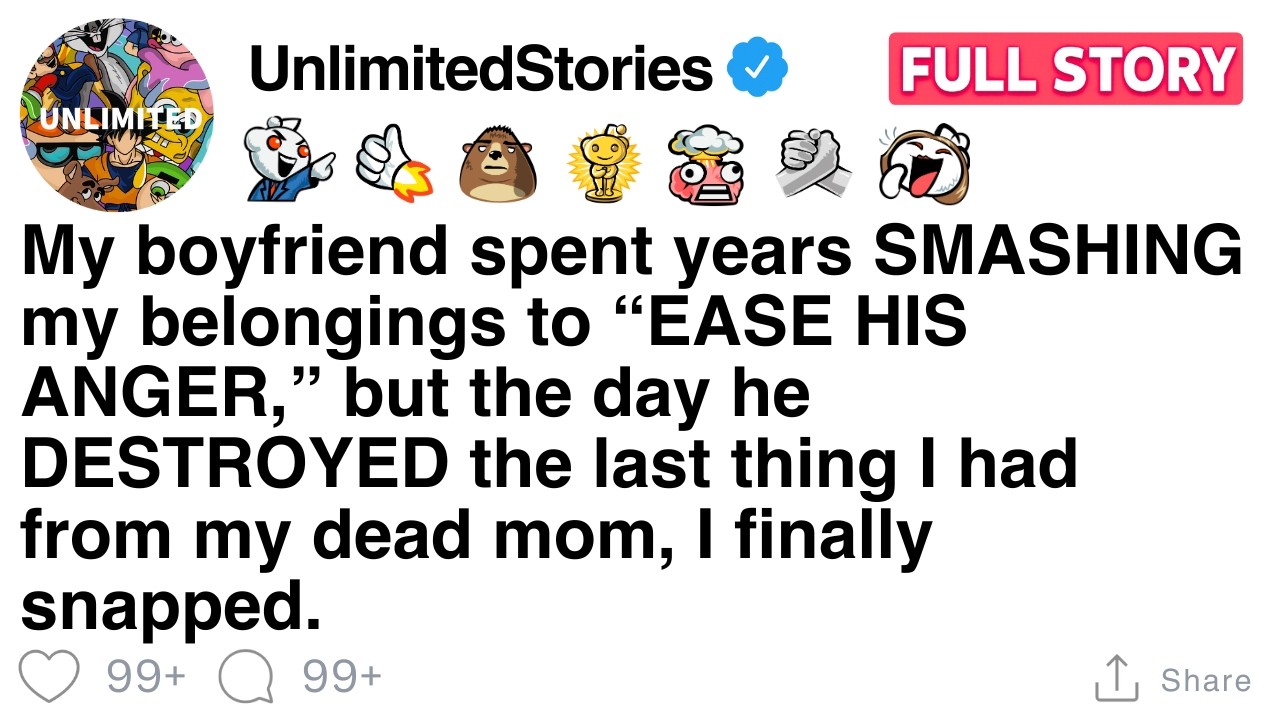Click the brown bear award icon
Image resolution: width=1280 pixels, height=720 pixels.
tap(497, 165)
